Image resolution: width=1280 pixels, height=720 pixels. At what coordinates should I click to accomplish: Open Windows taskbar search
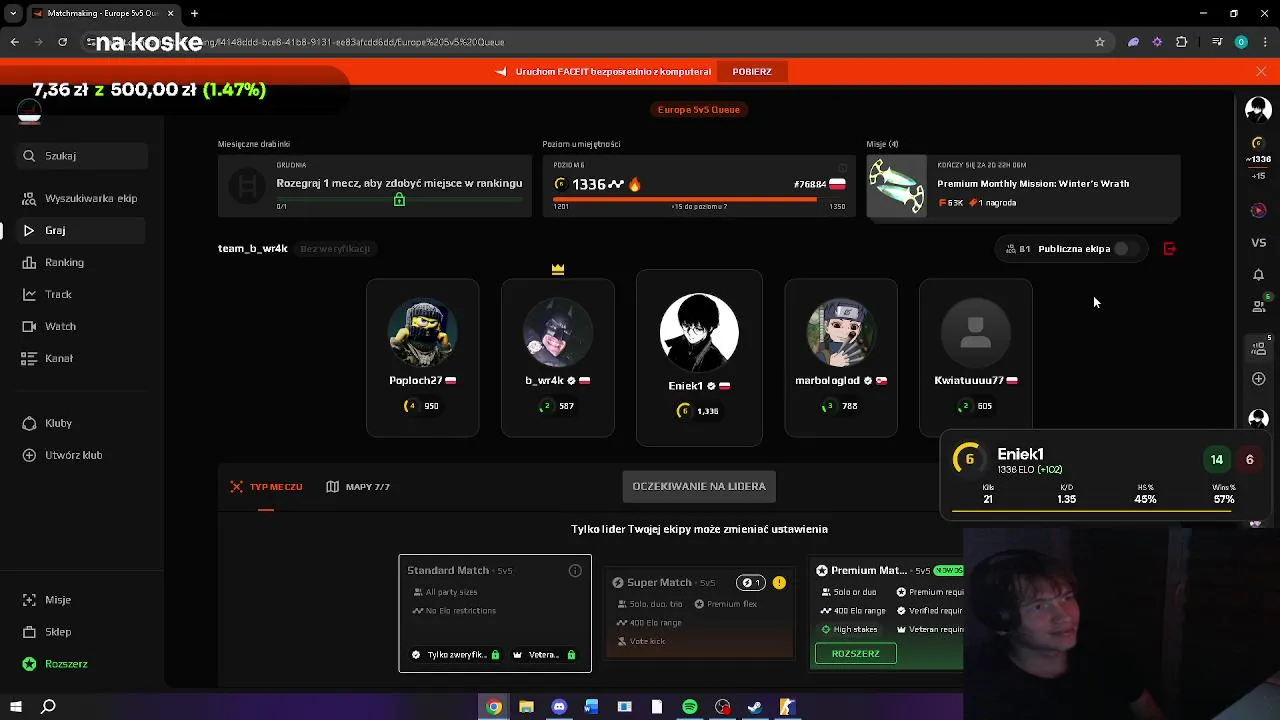pyautogui.click(x=48, y=707)
